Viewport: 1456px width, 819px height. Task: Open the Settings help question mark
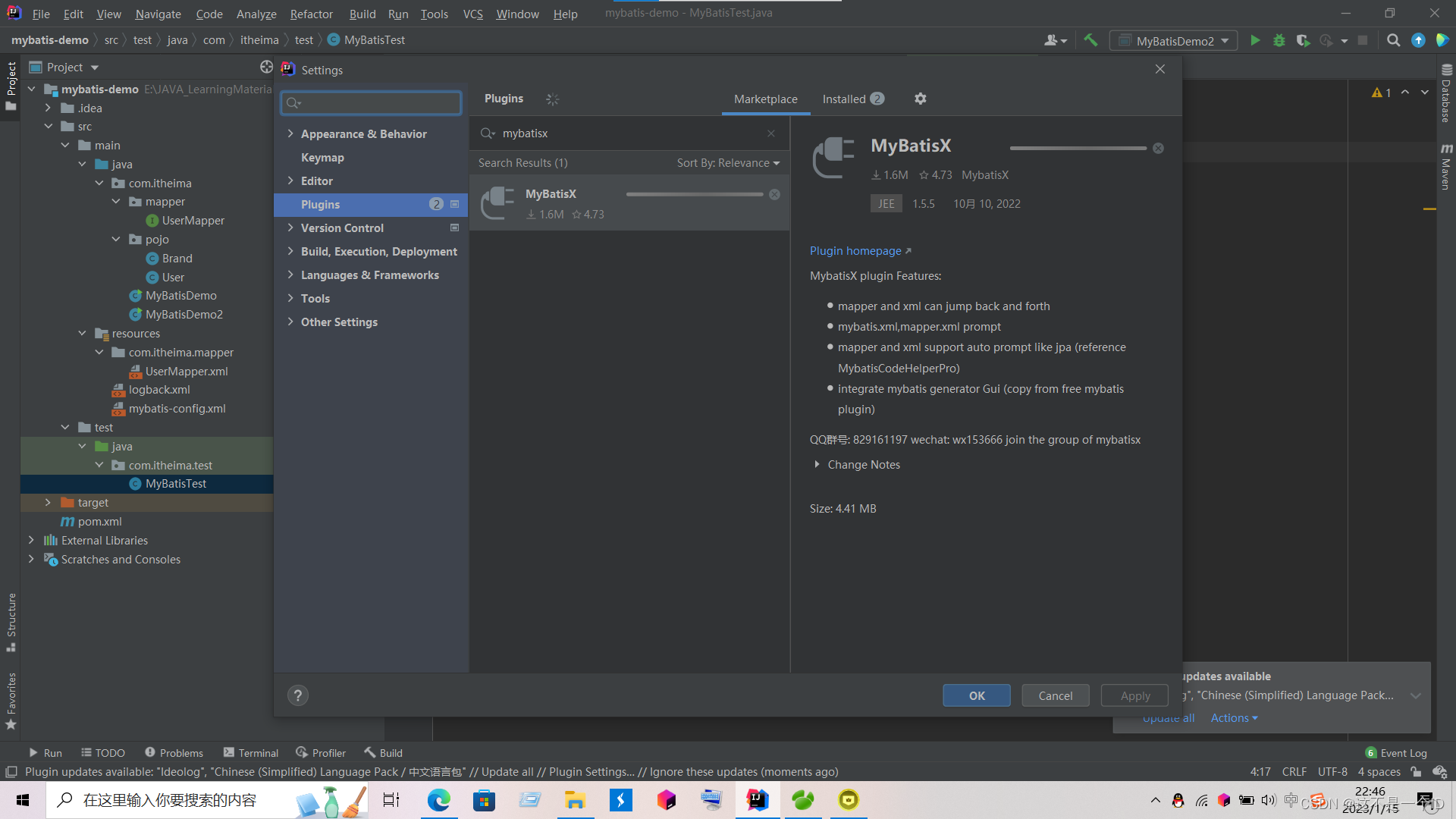pos(298,695)
